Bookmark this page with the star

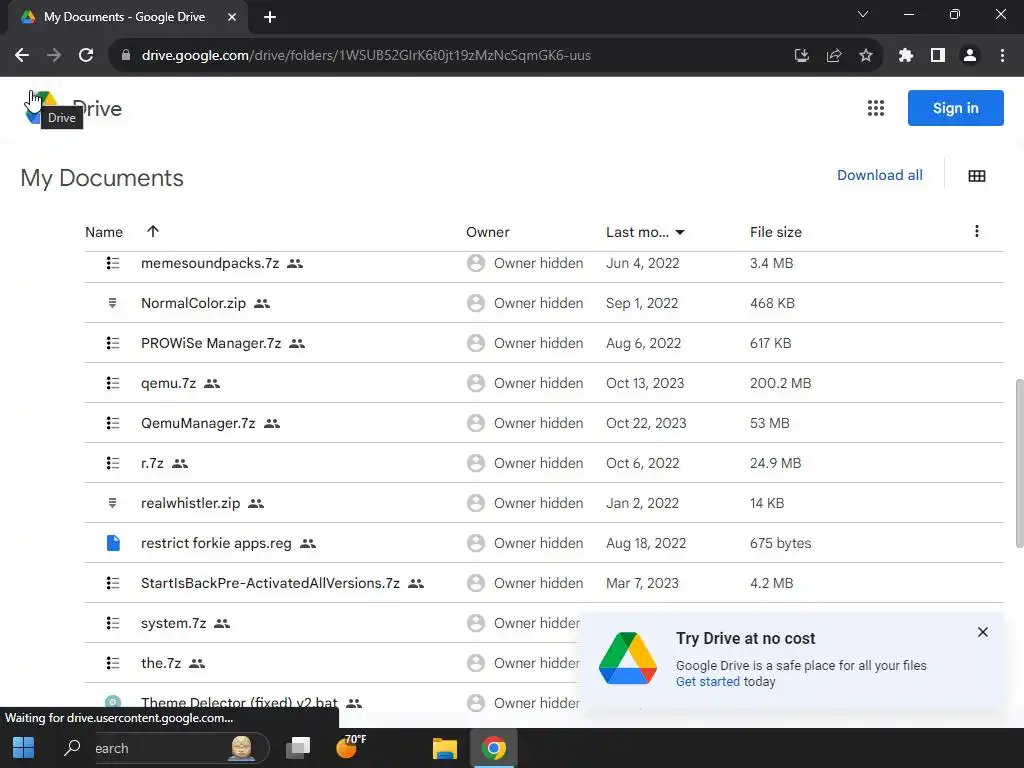pyautogui.click(x=865, y=56)
